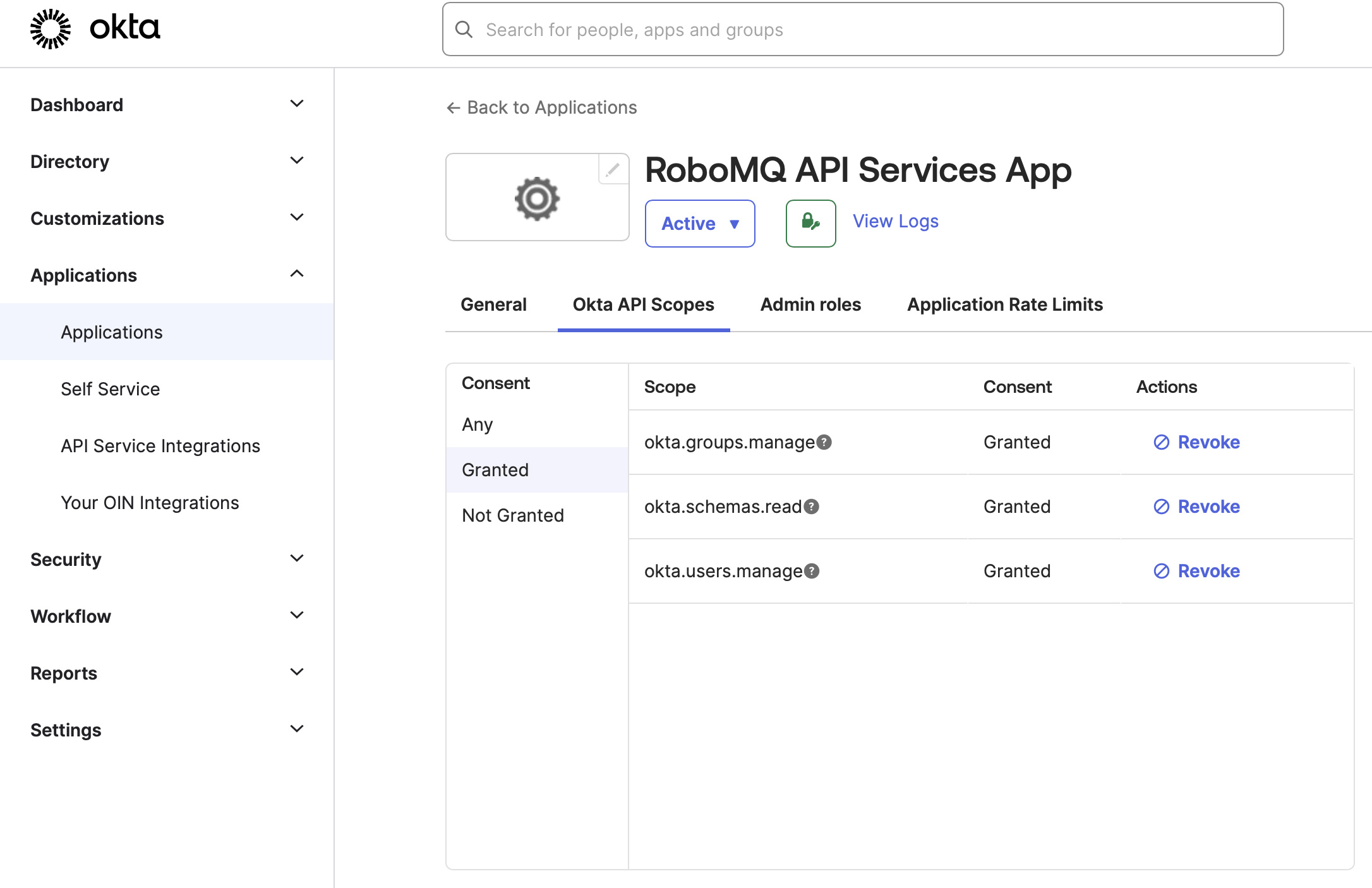Click the Reports sidebar label

[64, 673]
